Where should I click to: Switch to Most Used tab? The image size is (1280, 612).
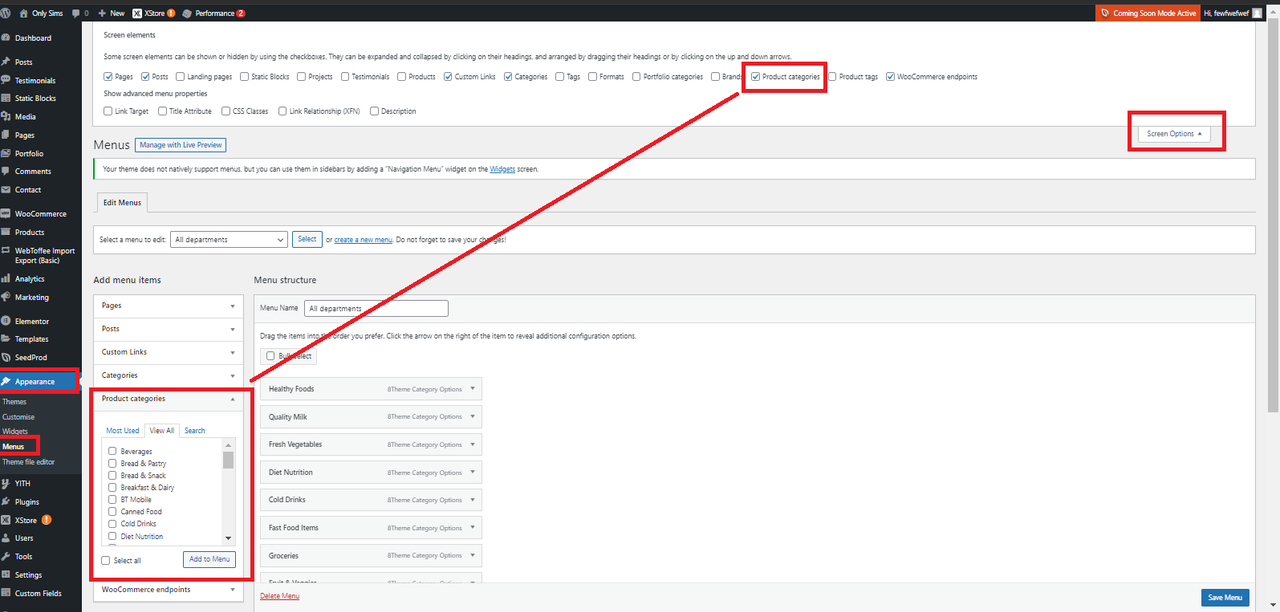point(123,430)
